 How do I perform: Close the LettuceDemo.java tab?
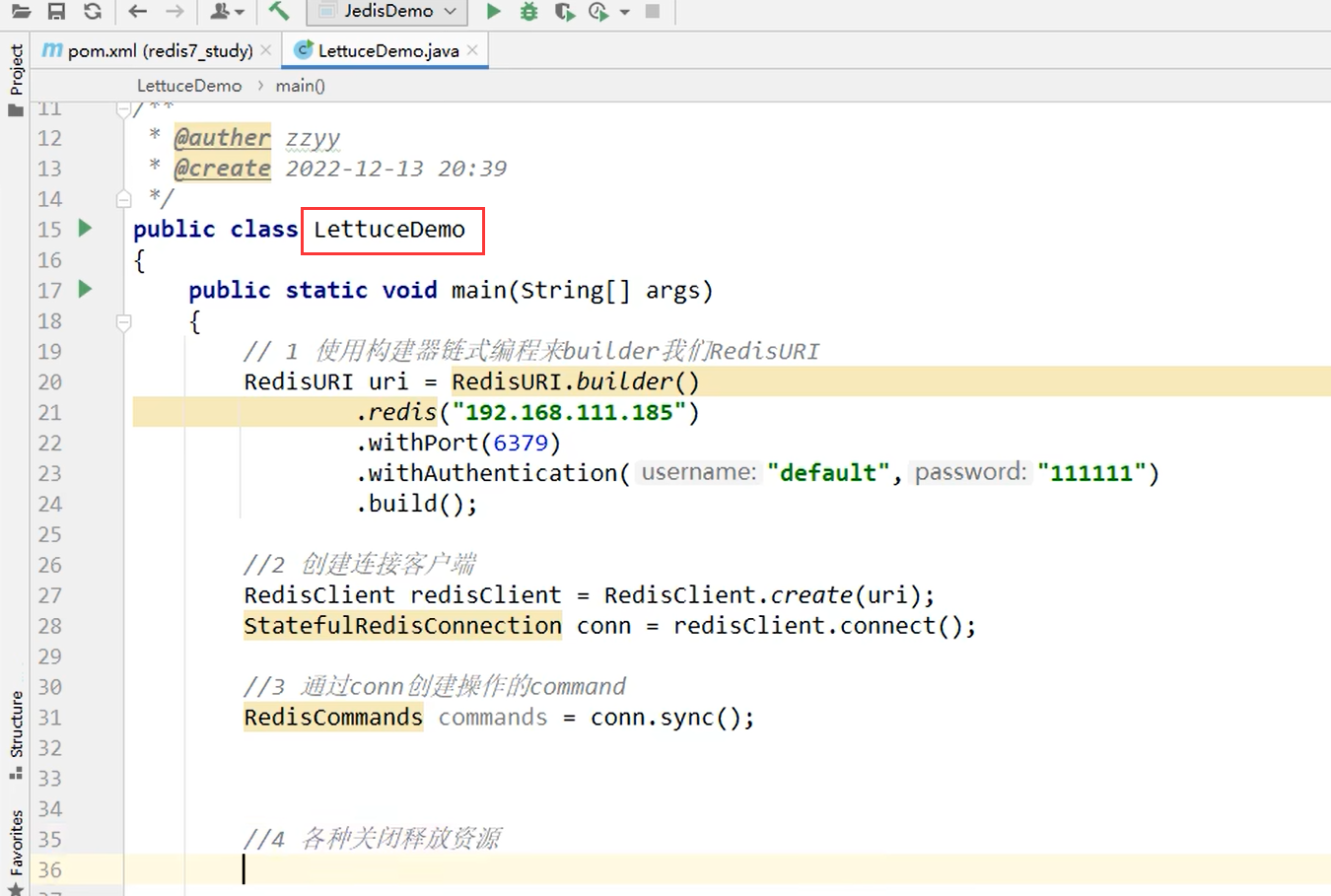point(473,50)
